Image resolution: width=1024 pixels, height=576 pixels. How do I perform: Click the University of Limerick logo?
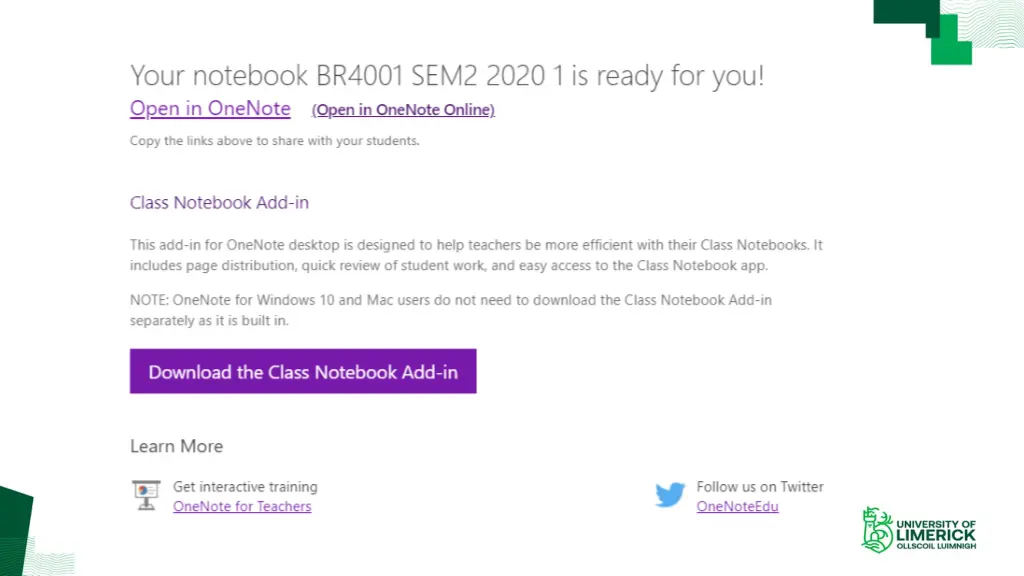tap(918, 530)
